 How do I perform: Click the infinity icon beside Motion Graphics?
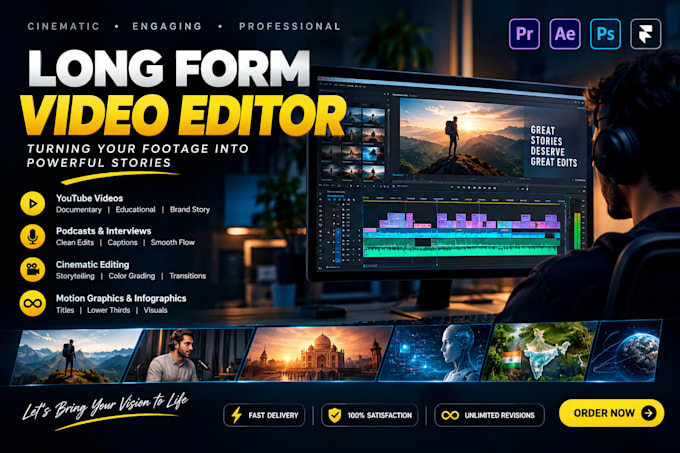(x=33, y=303)
